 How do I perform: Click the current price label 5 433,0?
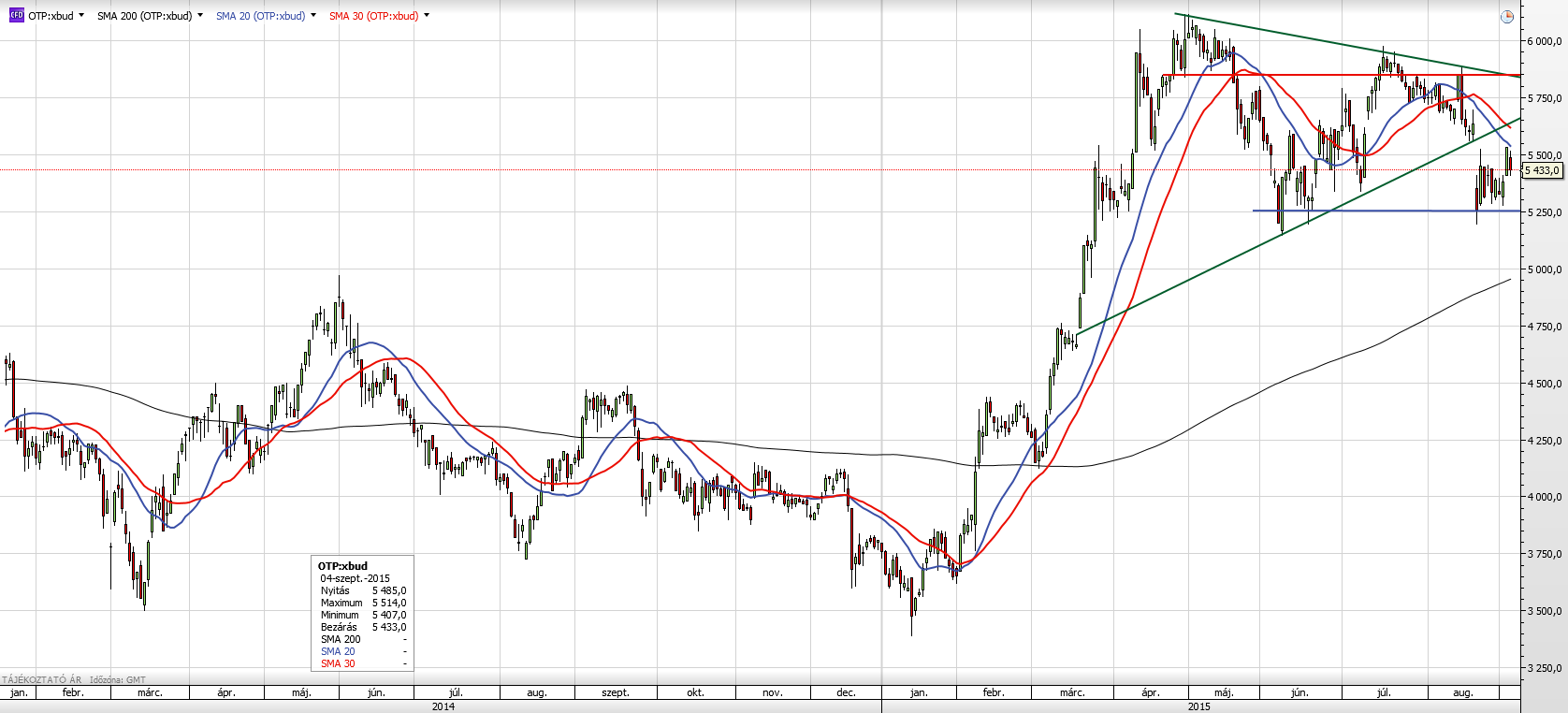click(x=1542, y=170)
